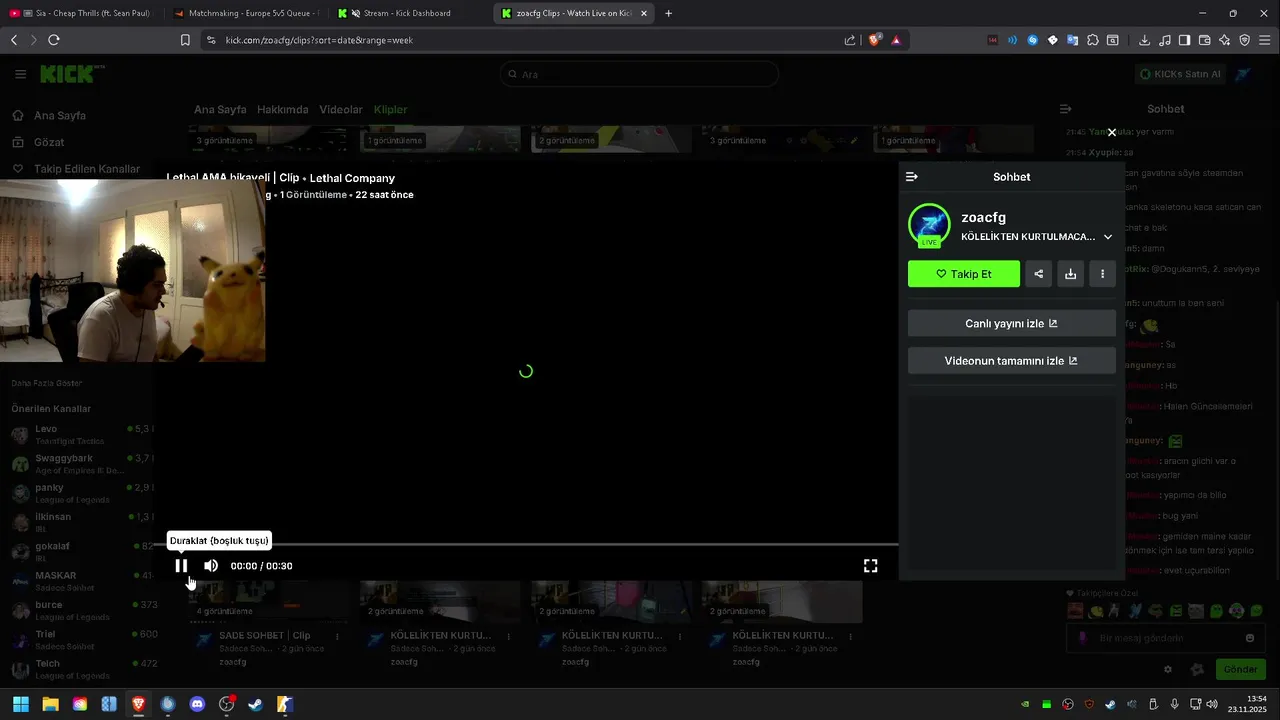Open the browser main menu
Image resolution: width=1280 pixels, height=720 pixels.
1265,40
